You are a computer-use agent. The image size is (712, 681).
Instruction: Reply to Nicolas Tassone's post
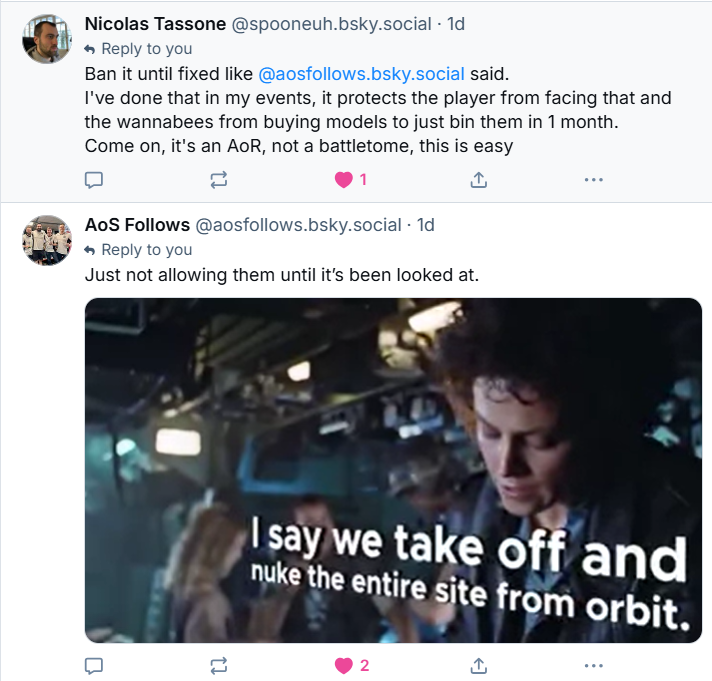coord(94,180)
